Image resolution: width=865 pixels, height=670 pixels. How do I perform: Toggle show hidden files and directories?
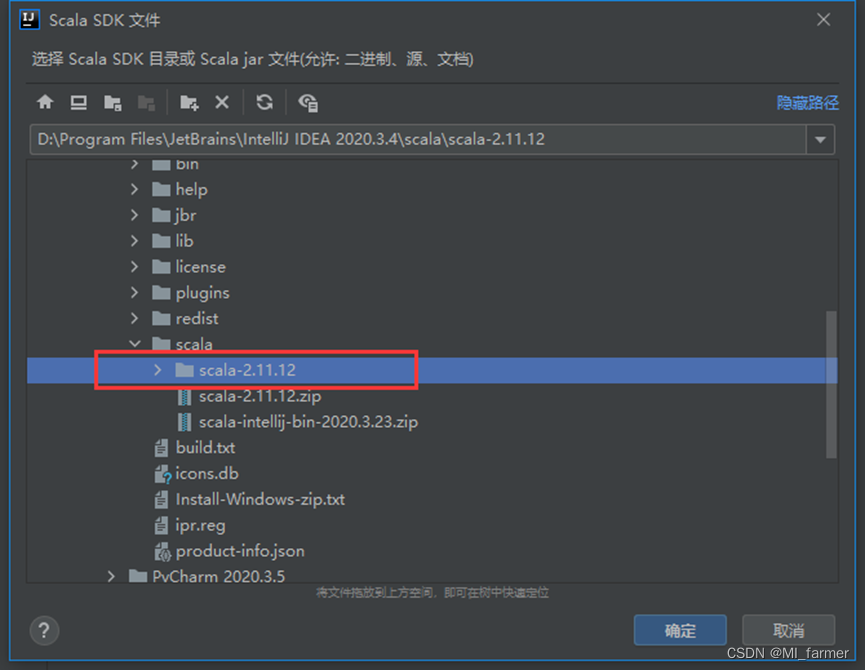tap(308, 102)
